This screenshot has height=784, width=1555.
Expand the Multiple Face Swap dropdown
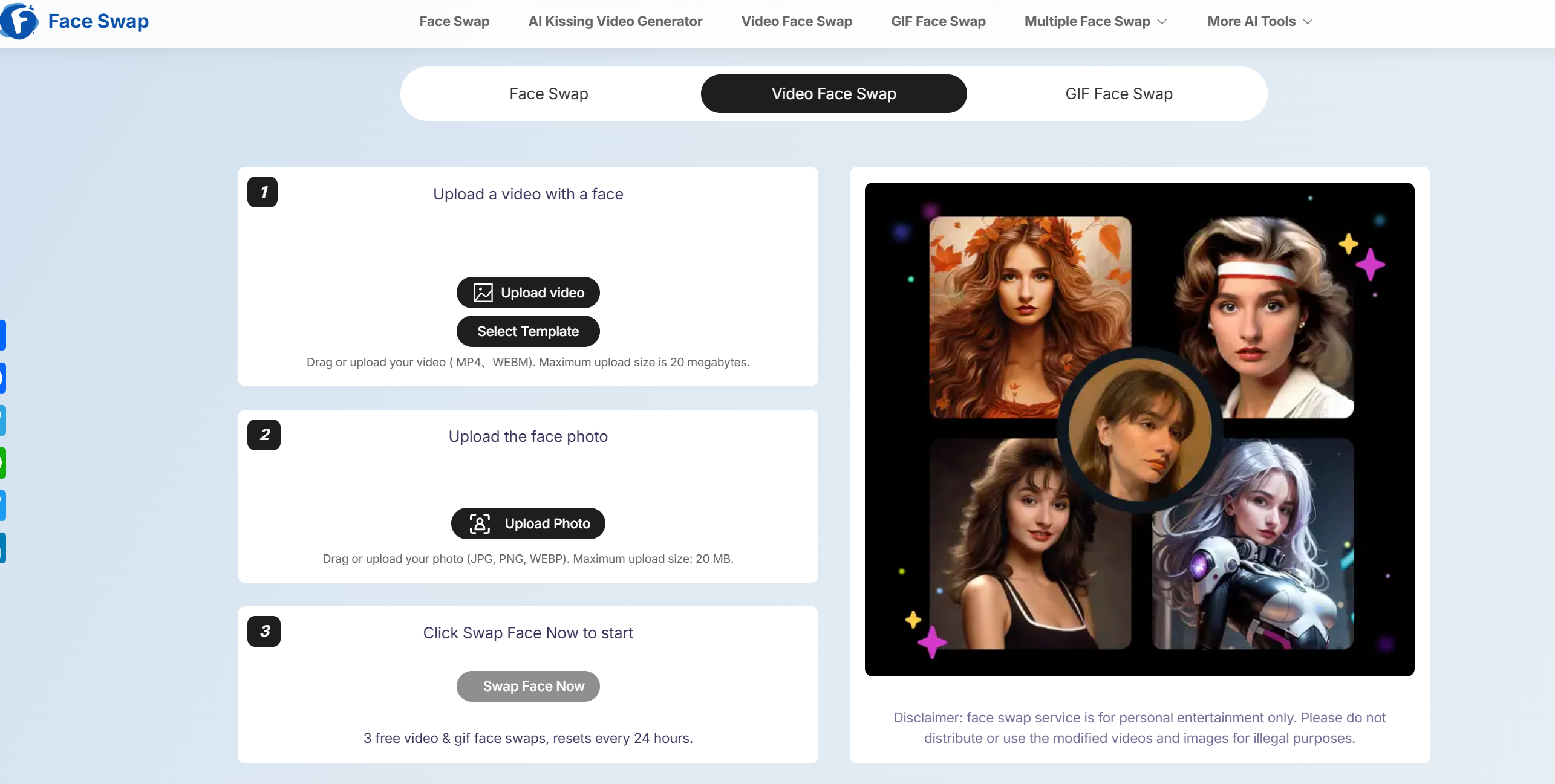tap(1095, 22)
